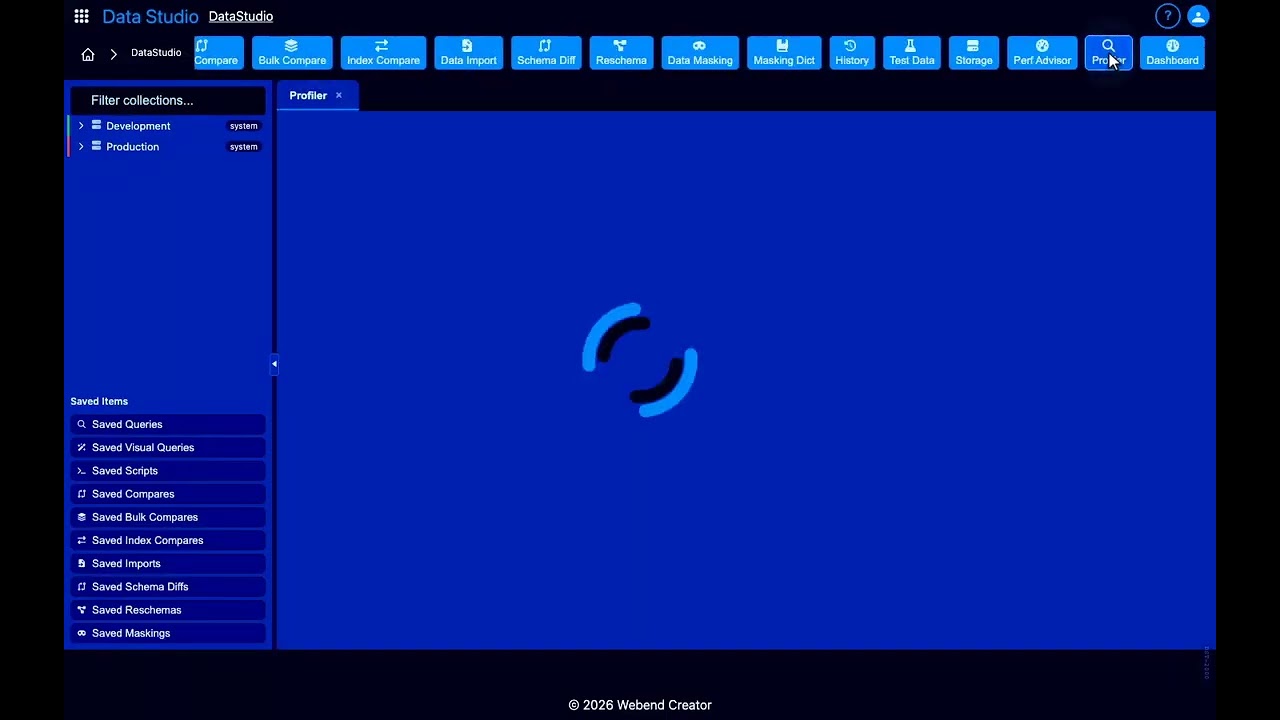Screen dimensions: 1280x720
Task: Open Saved Maskings
Action: tap(168, 633)
